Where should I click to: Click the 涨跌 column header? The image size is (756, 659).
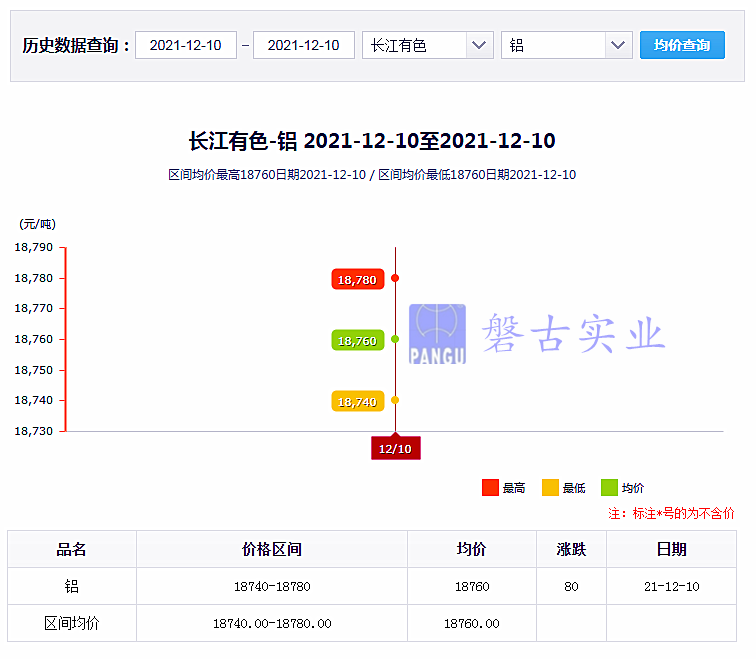tap(571, 549)
